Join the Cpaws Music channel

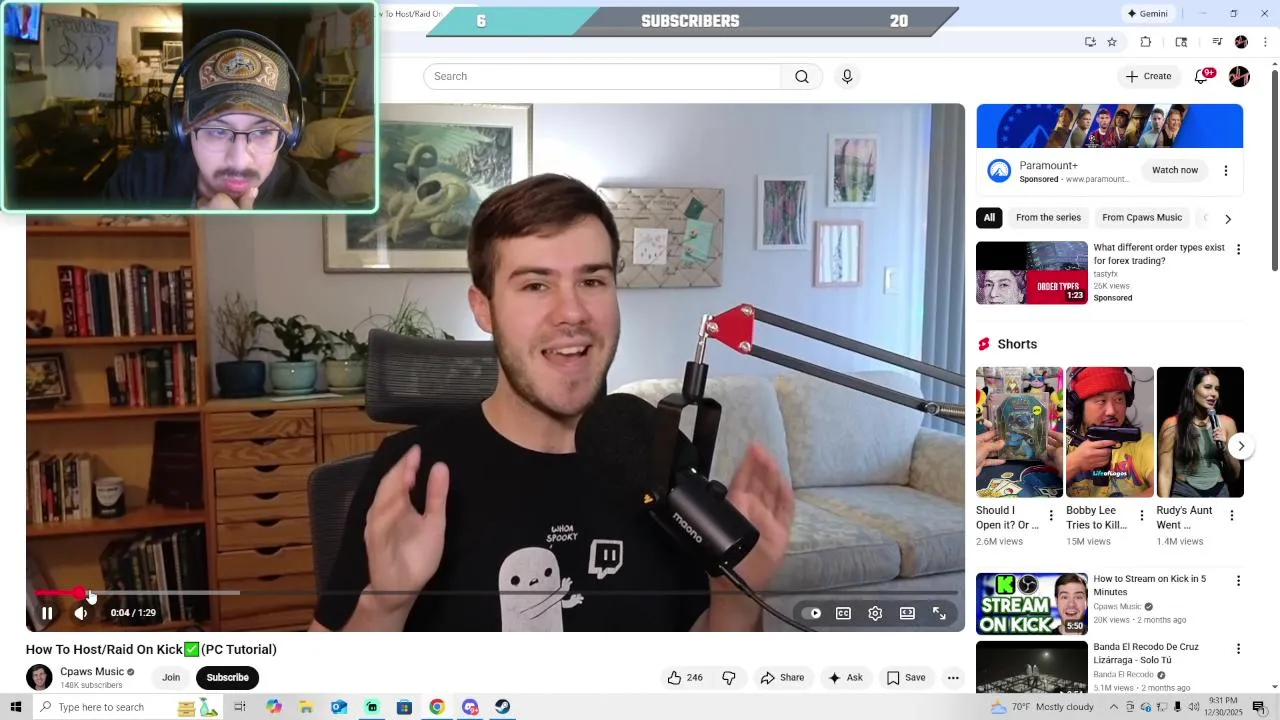coord(171,677)
